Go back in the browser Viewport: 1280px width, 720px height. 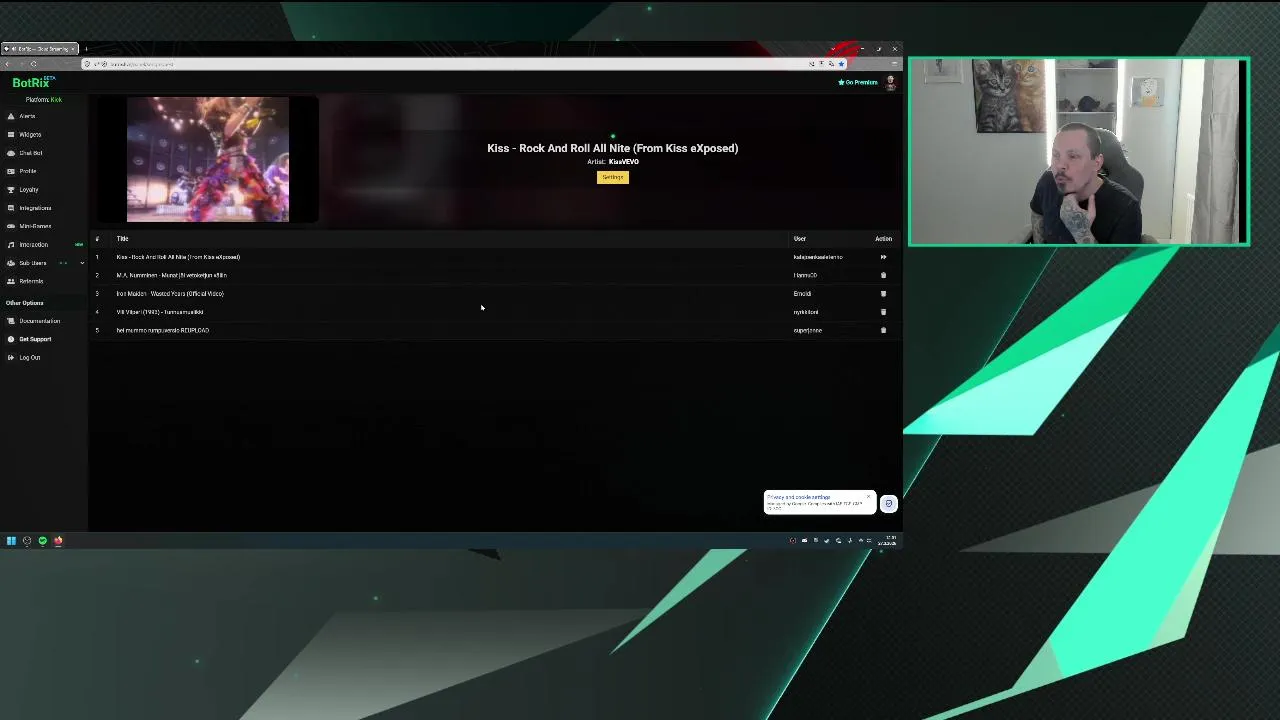tap(7, 64)
